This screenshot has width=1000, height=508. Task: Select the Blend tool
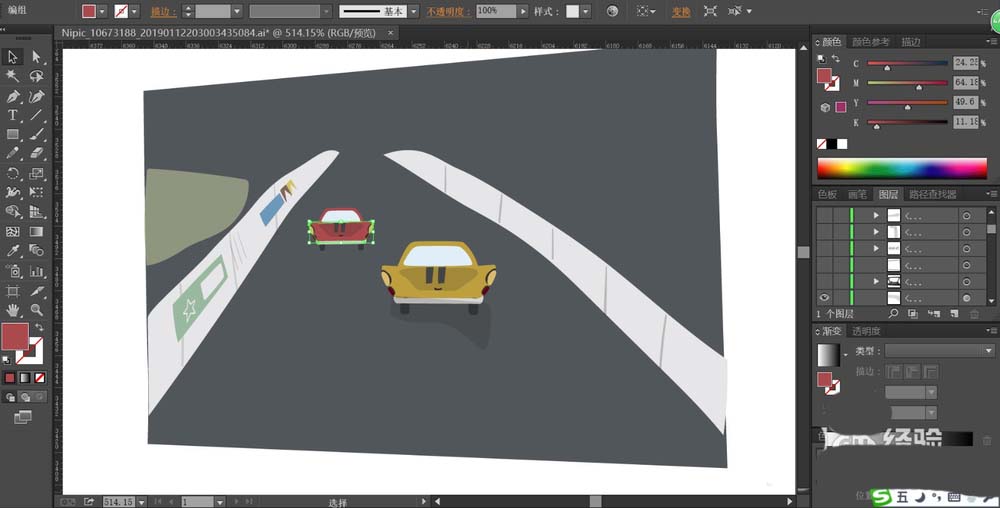click(x=36, y=251)
